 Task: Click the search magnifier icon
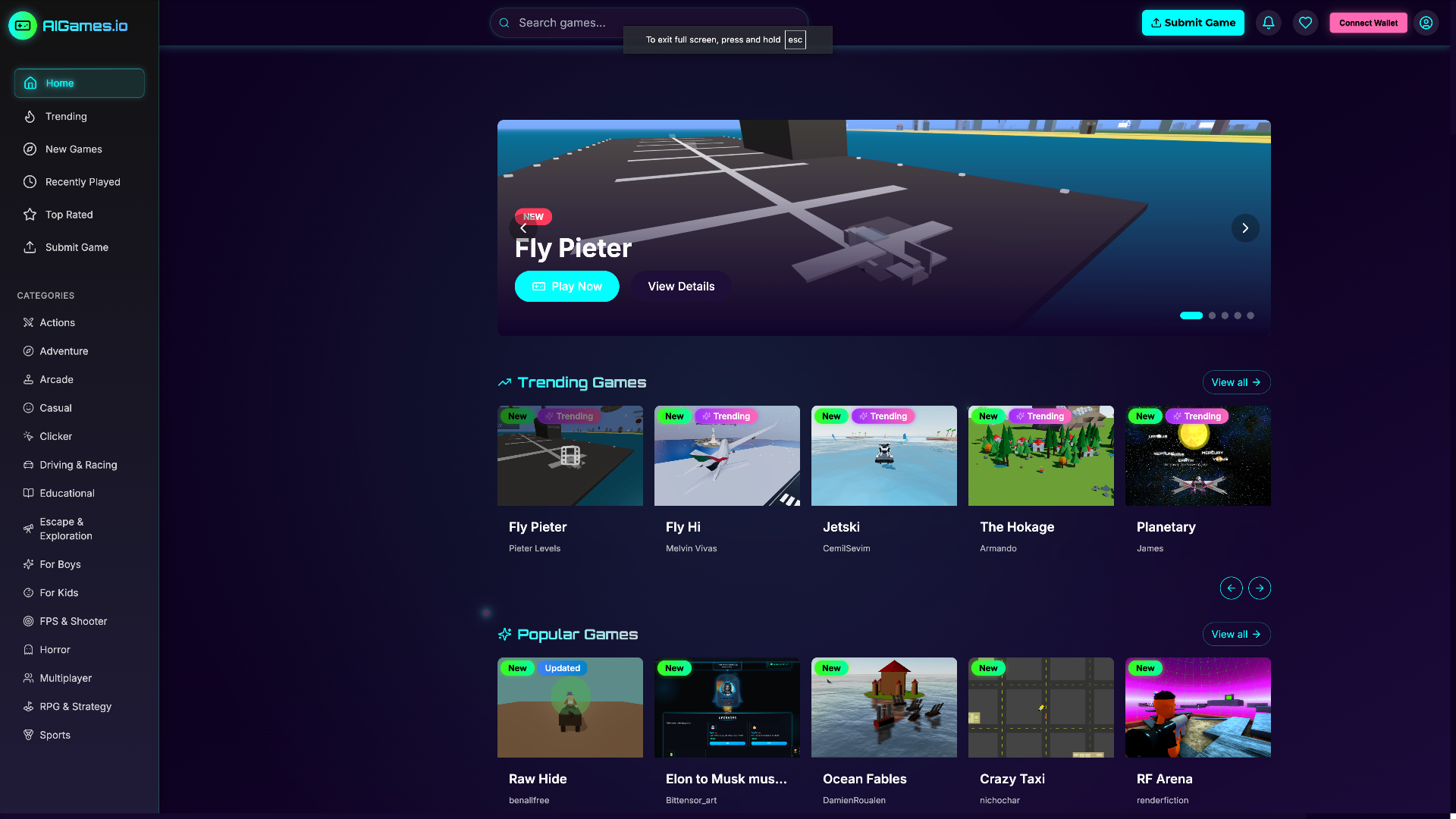point(504,23)
